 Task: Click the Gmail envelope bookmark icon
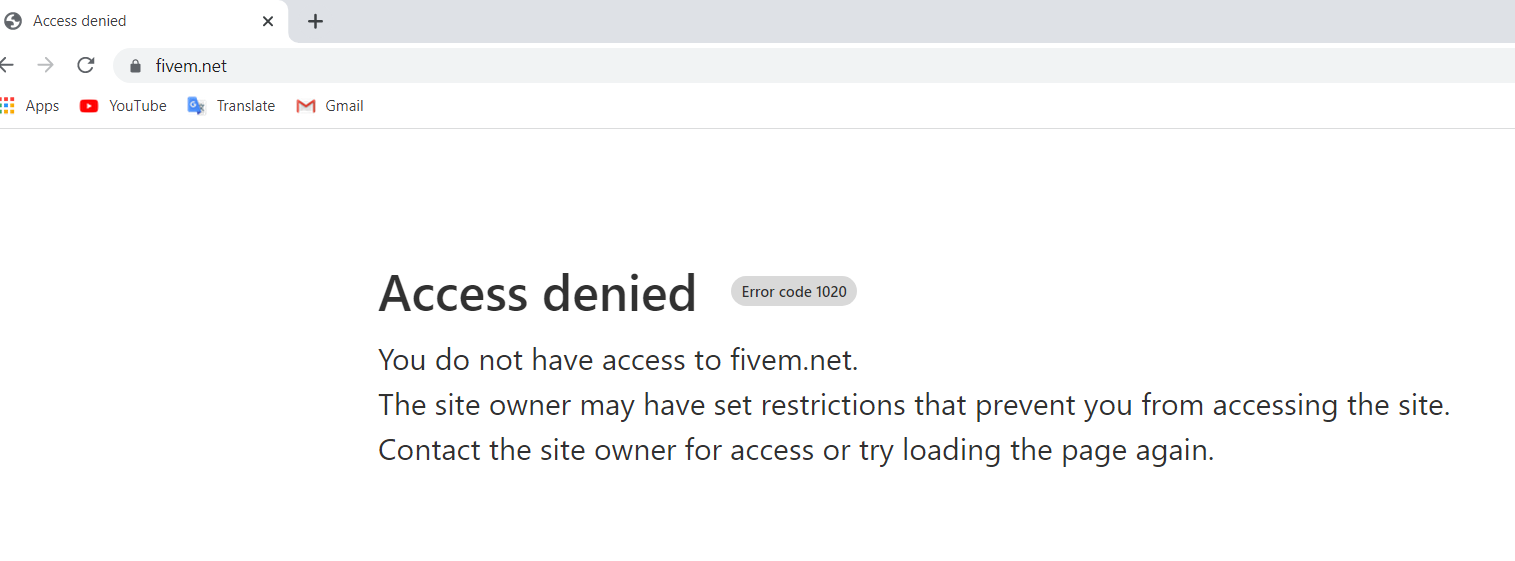click(x=306, y=106)
